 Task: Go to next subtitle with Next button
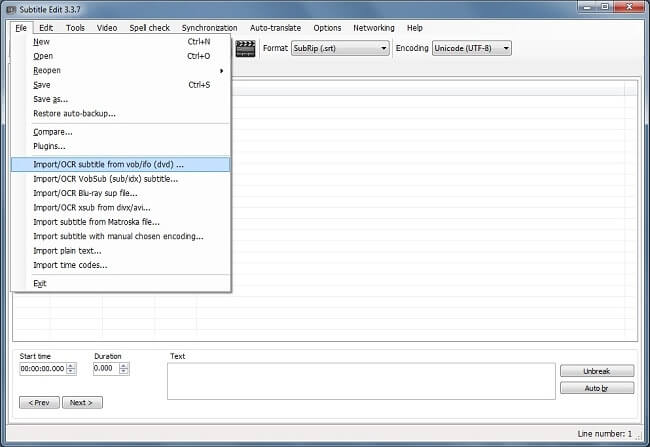[82, 403]
